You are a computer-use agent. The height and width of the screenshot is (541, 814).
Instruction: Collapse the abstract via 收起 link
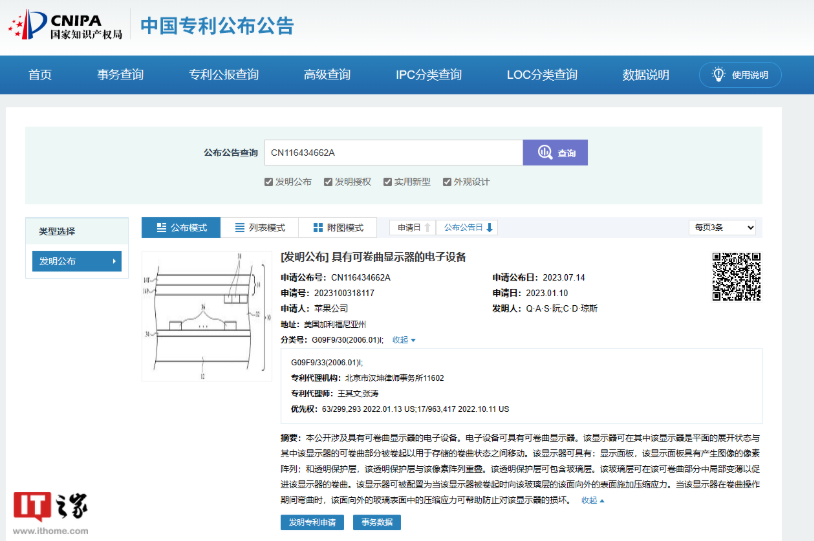pos(592,501)
